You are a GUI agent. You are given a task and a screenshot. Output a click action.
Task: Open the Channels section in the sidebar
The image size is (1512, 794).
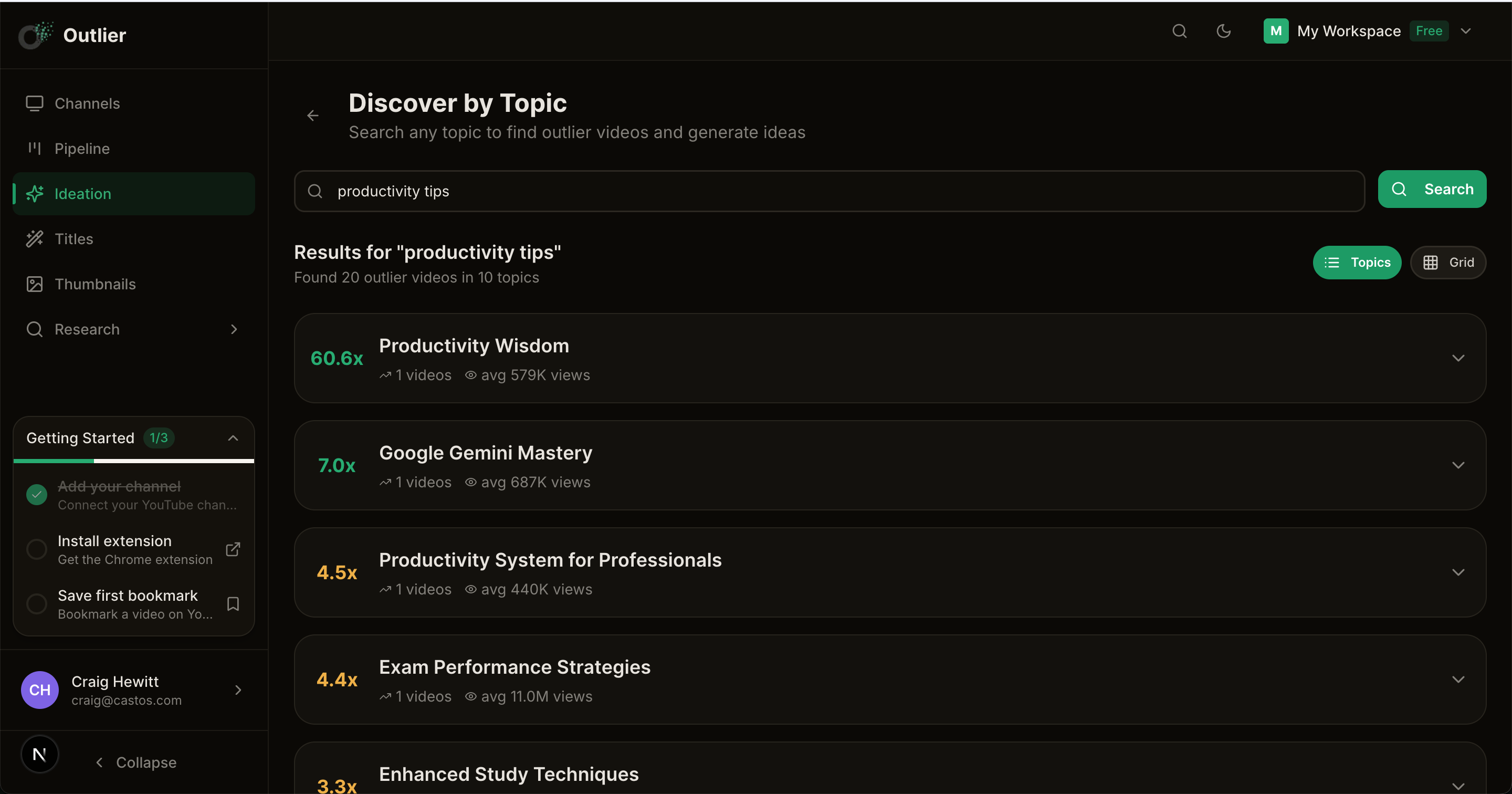click(x=35, y=103)
